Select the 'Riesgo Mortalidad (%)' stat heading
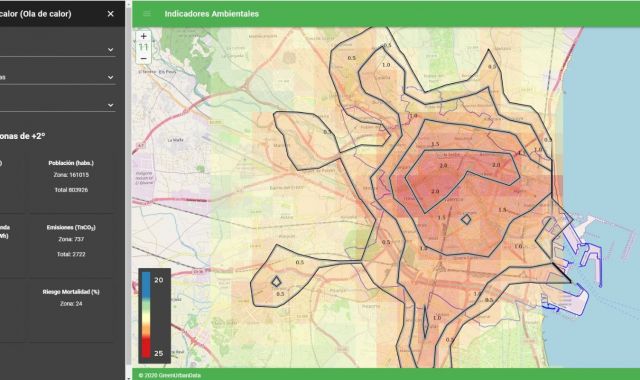 [x=71, y=292]
